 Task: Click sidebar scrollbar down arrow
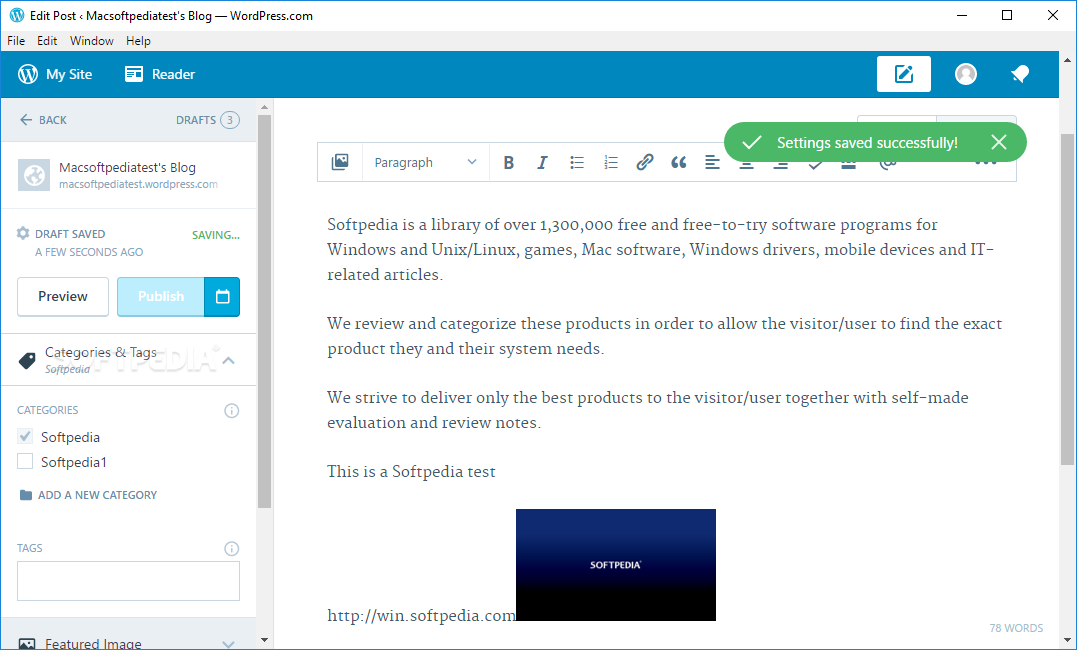[264, 640]
